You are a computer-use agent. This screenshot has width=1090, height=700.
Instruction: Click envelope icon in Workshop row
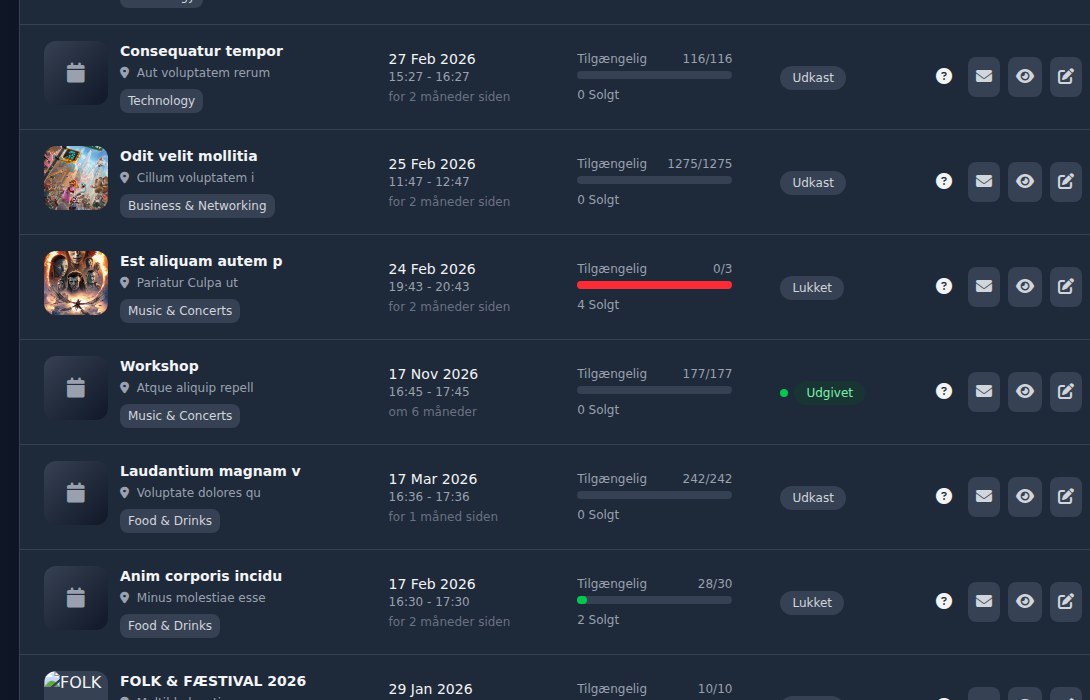[984, 391]
